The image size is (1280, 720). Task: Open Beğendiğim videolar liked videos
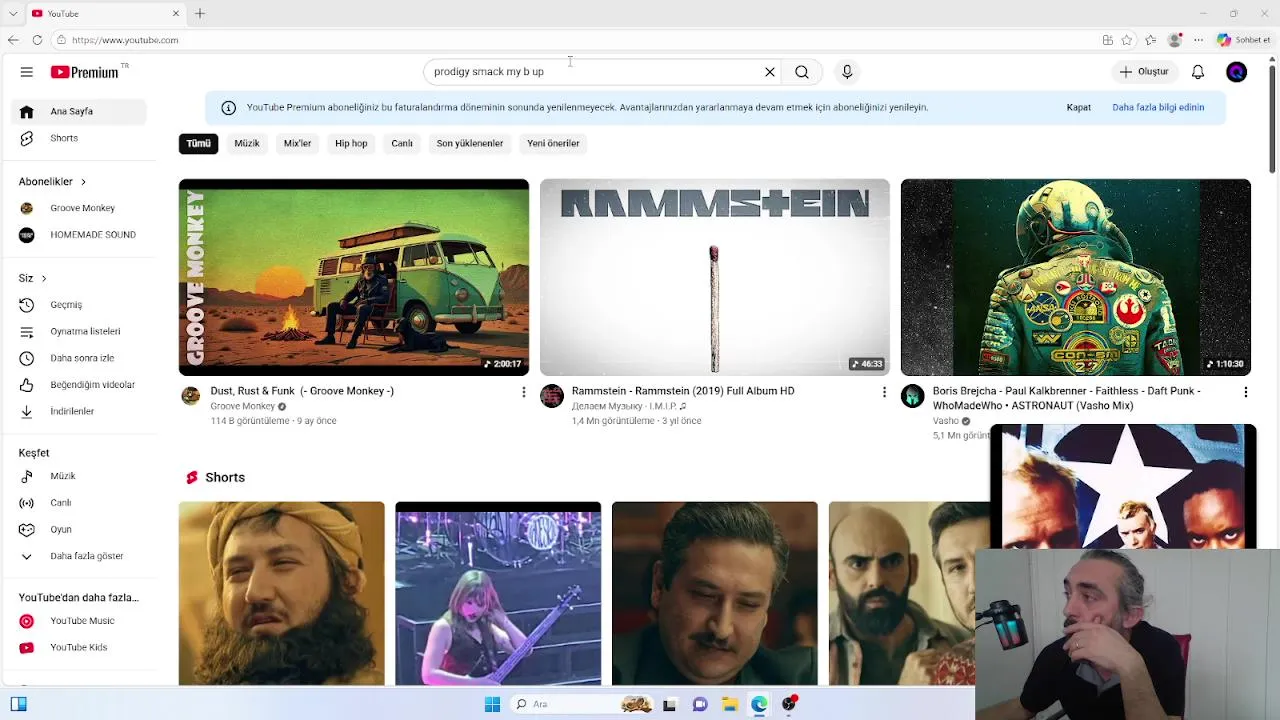[x=78, y=385]
